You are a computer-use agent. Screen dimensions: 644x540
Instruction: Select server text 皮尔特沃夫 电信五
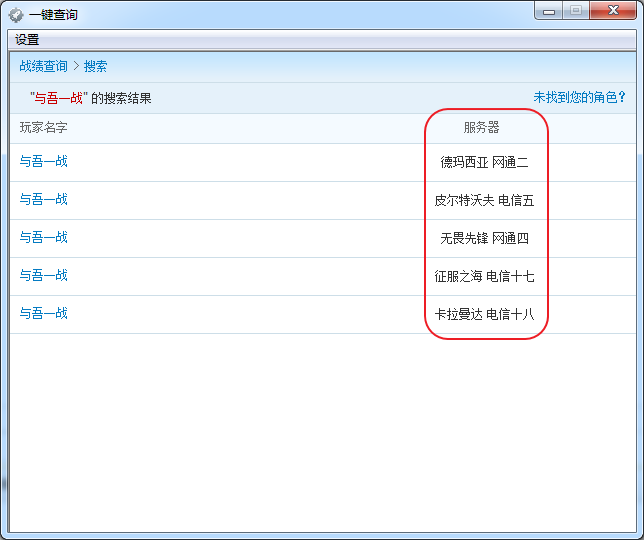pos(484,200)
